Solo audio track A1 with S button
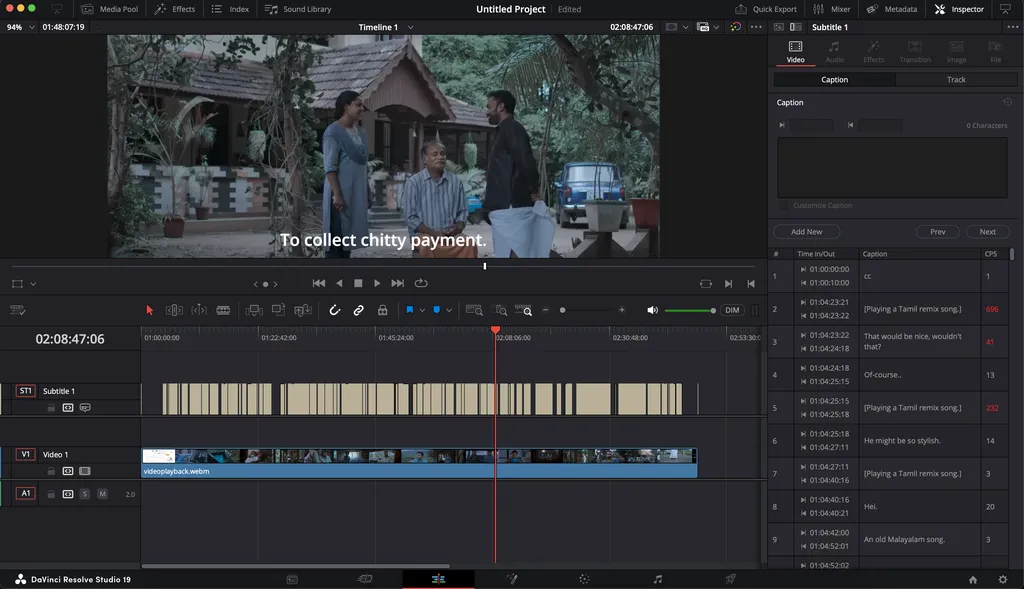This screenshot has width=1024, height=589. [x=85, y=494]
